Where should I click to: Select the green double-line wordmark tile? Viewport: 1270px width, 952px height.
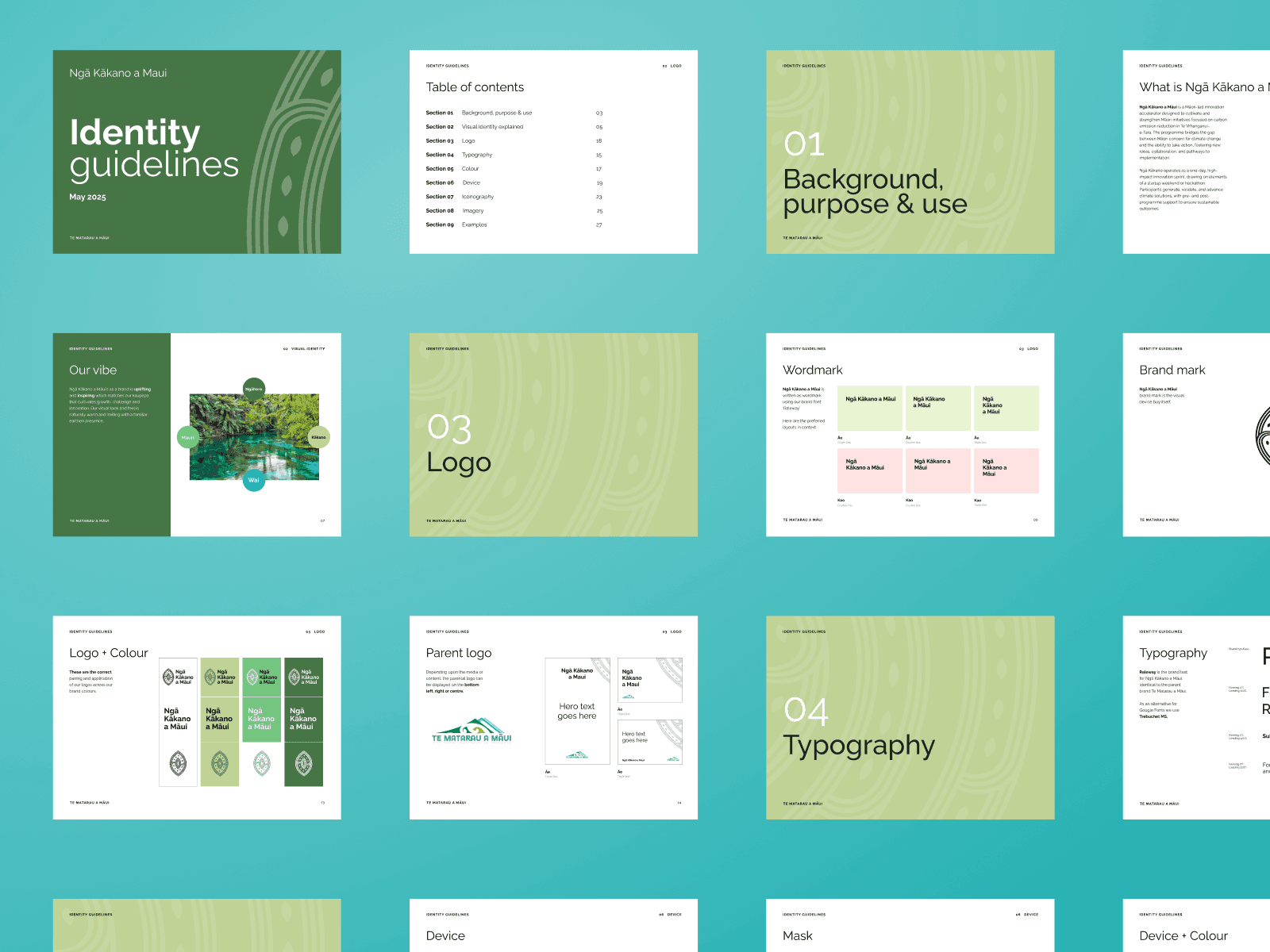pyautogui.click(x=938, y=408)
